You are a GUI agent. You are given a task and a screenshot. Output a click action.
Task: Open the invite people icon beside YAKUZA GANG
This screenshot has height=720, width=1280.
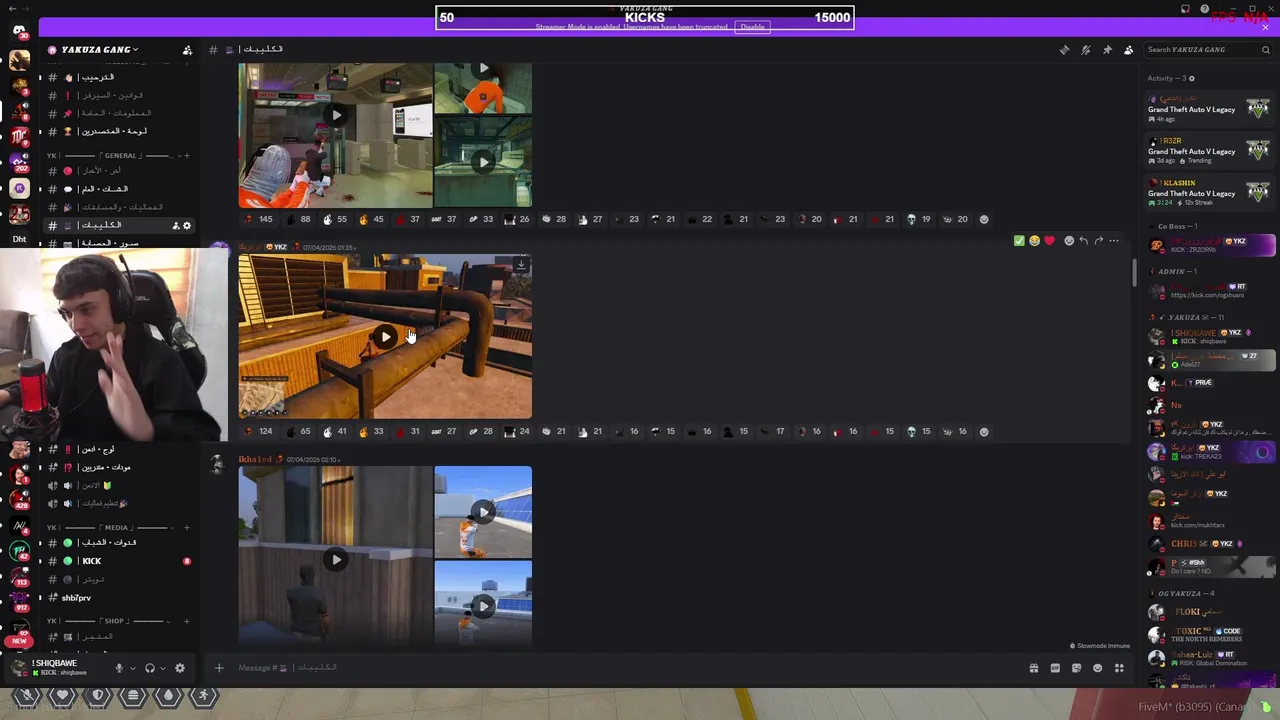[x=187, y=50]
